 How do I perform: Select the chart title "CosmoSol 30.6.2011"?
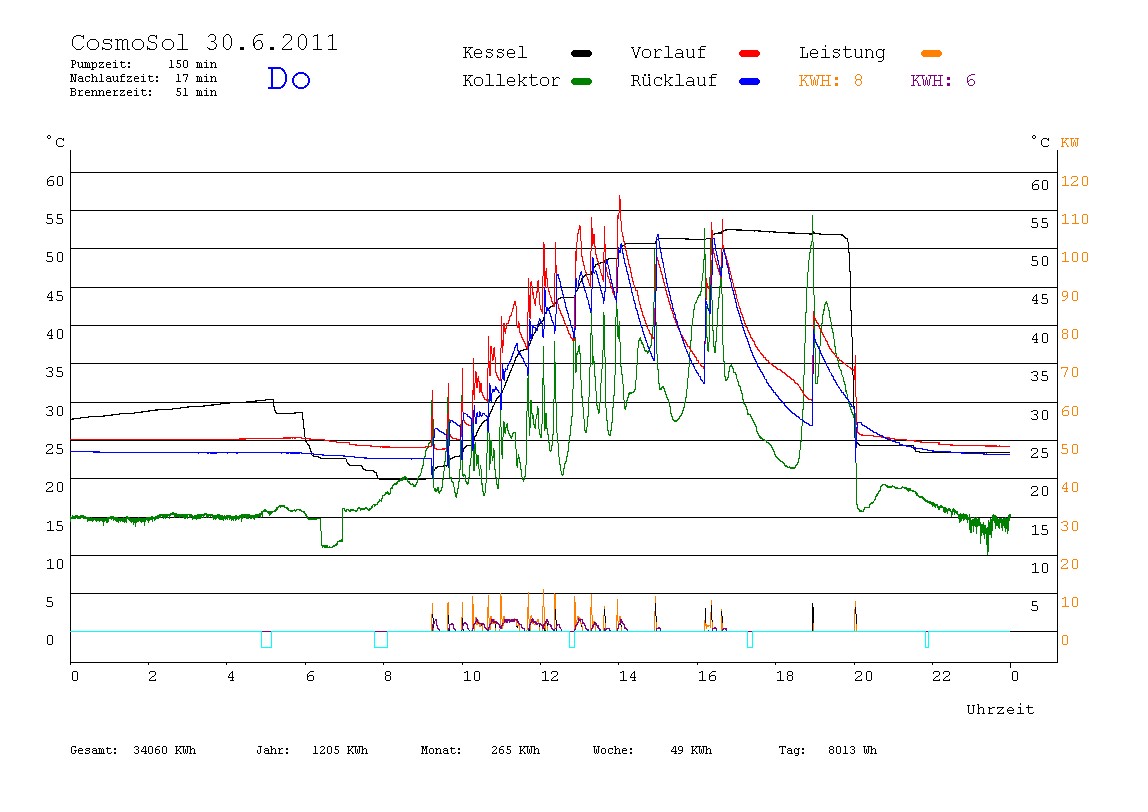[204, 42]
